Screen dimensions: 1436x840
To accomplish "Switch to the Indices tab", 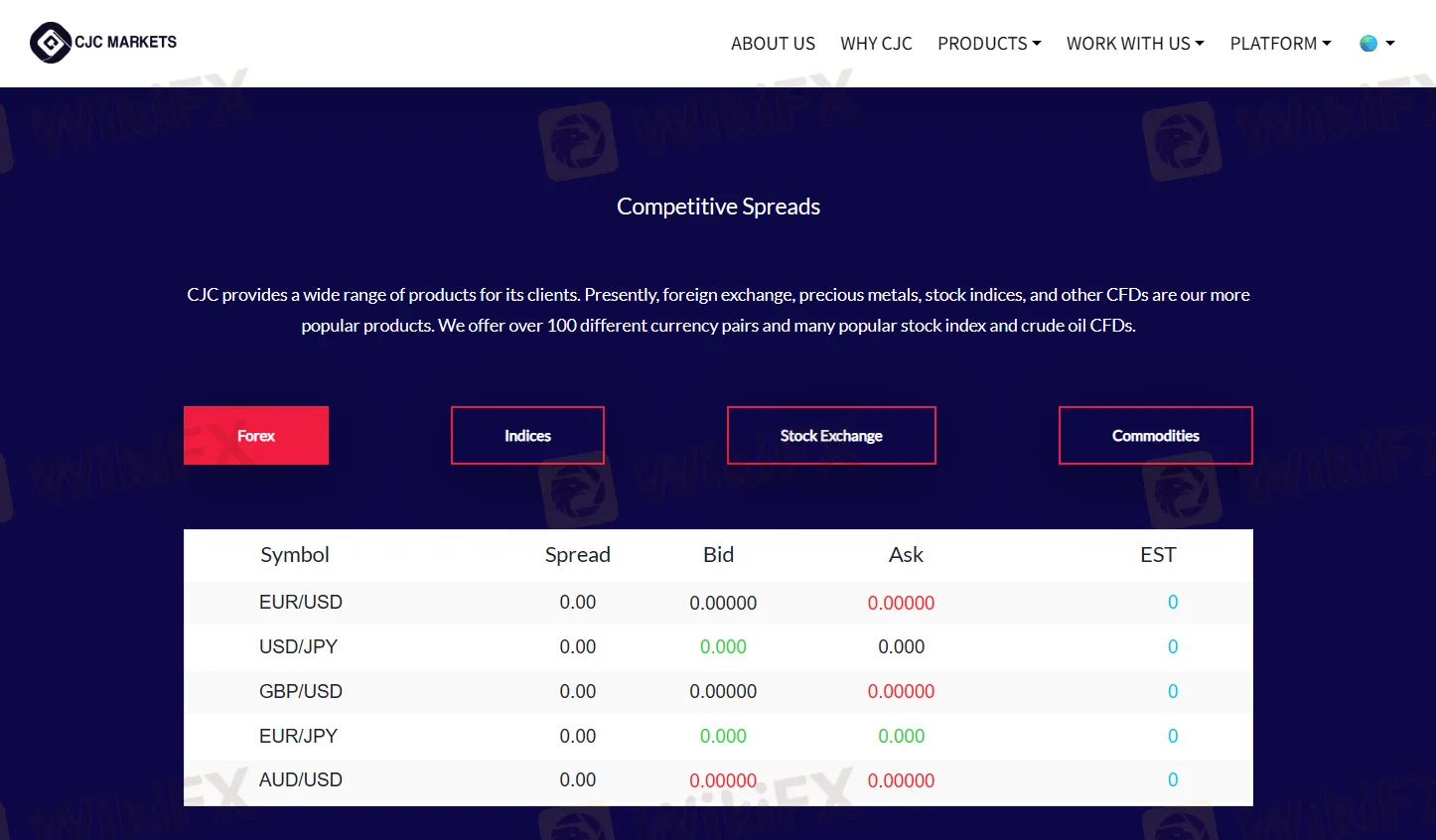I will click(527, 435).
